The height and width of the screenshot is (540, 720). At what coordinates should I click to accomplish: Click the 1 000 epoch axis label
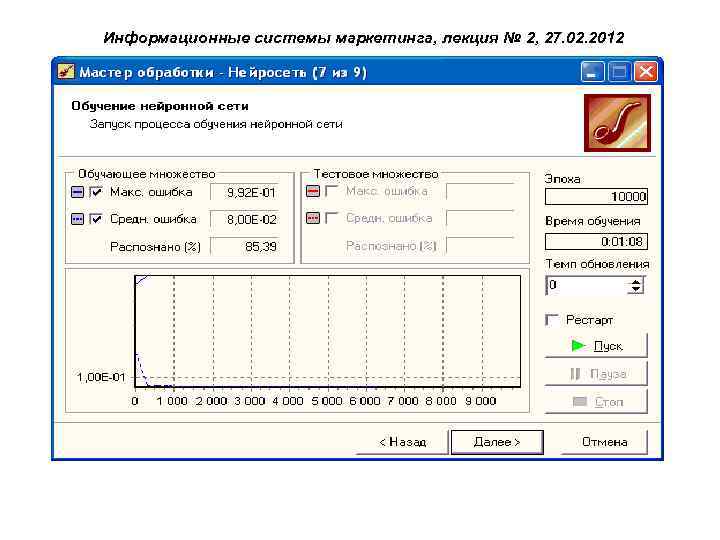coord(172,401)
